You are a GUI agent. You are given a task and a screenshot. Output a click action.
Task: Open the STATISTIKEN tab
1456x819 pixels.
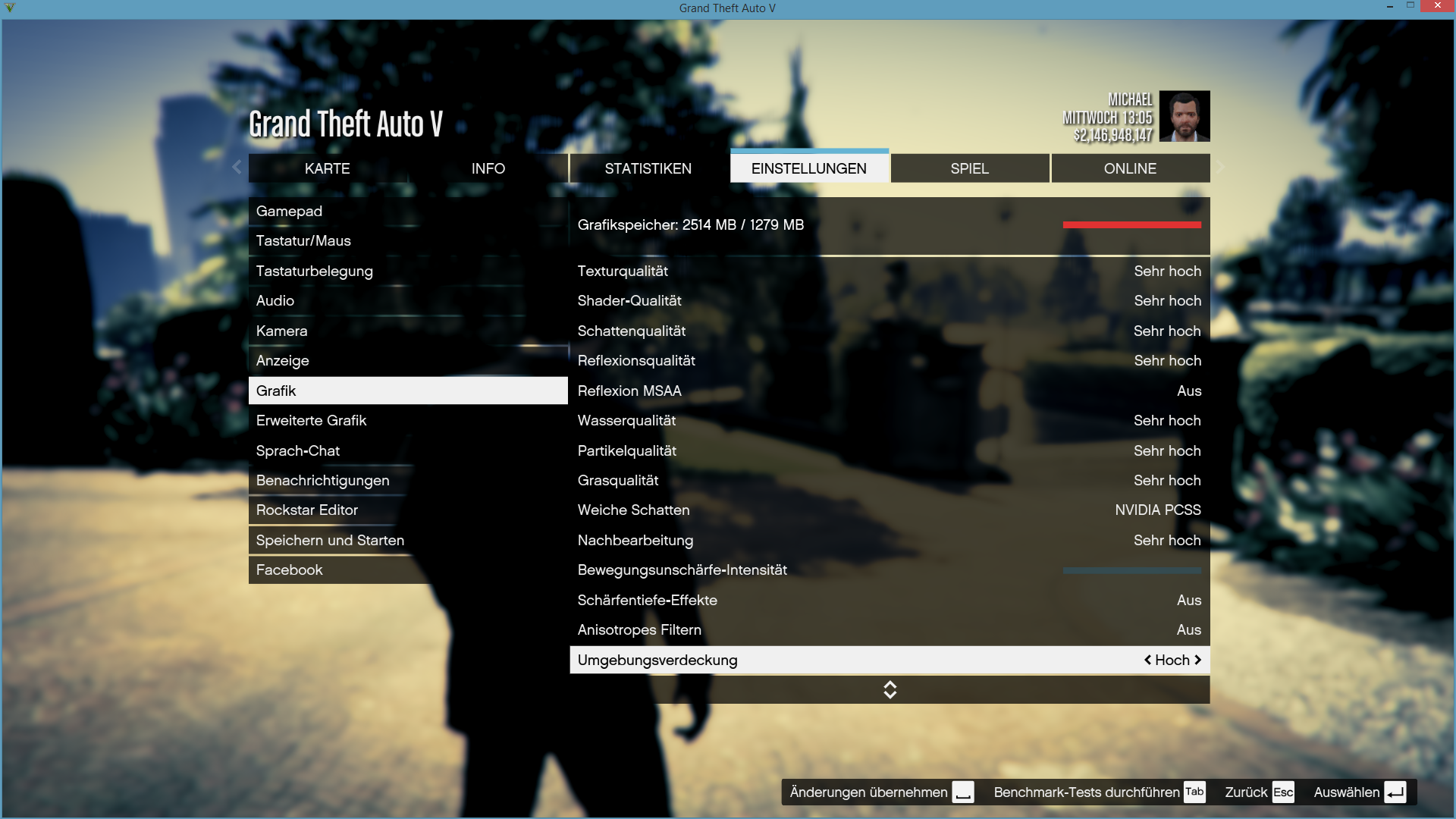[648, 168]
